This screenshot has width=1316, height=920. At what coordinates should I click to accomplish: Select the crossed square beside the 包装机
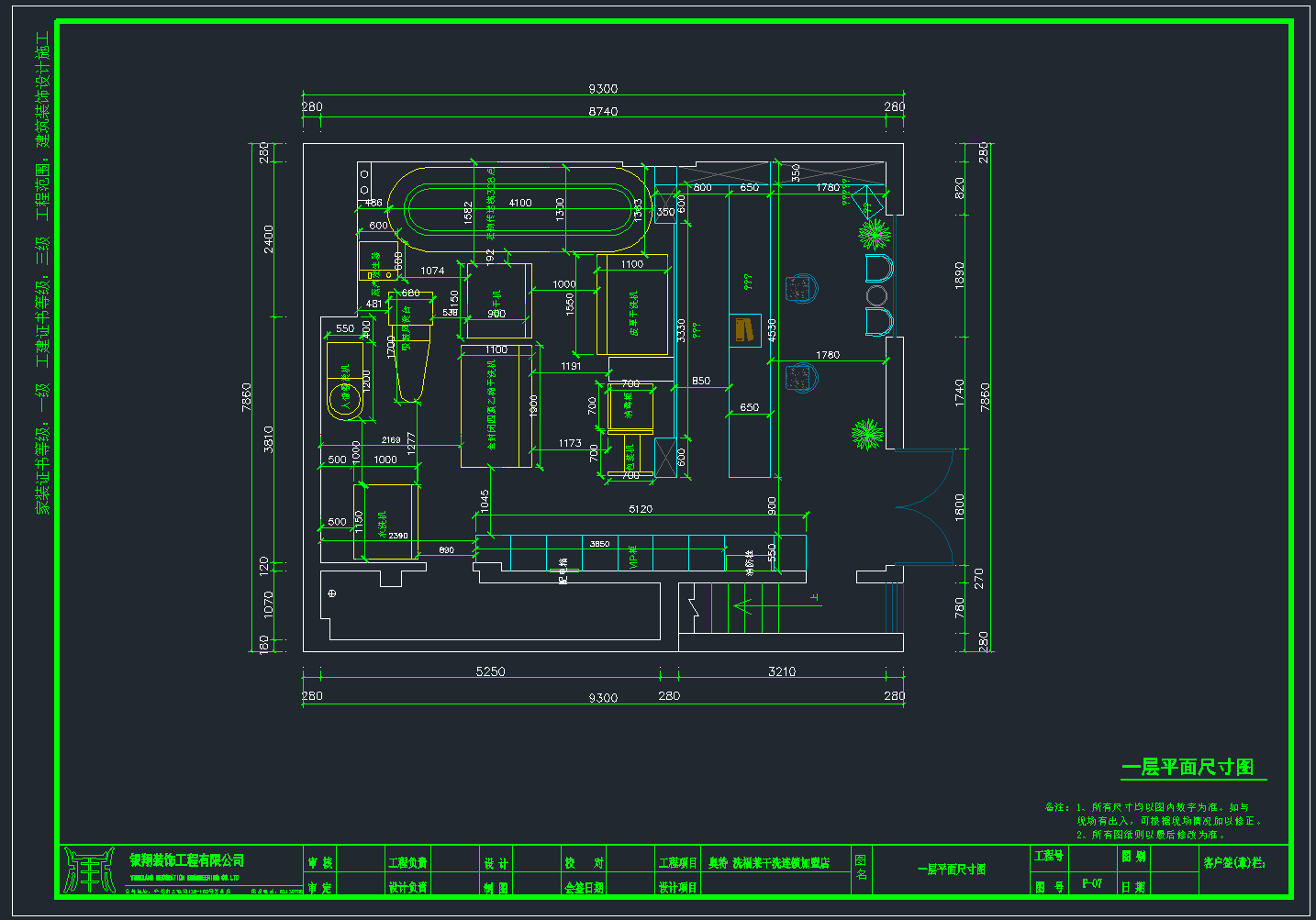click(664, 459)
